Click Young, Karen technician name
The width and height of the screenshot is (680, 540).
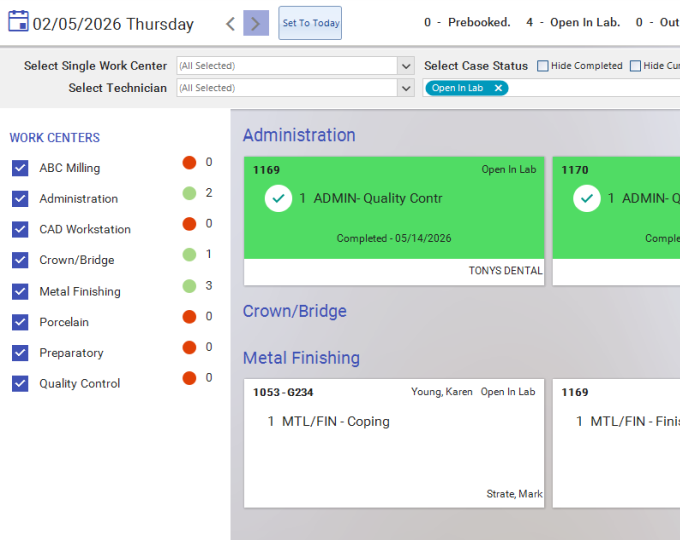[441, 392]
